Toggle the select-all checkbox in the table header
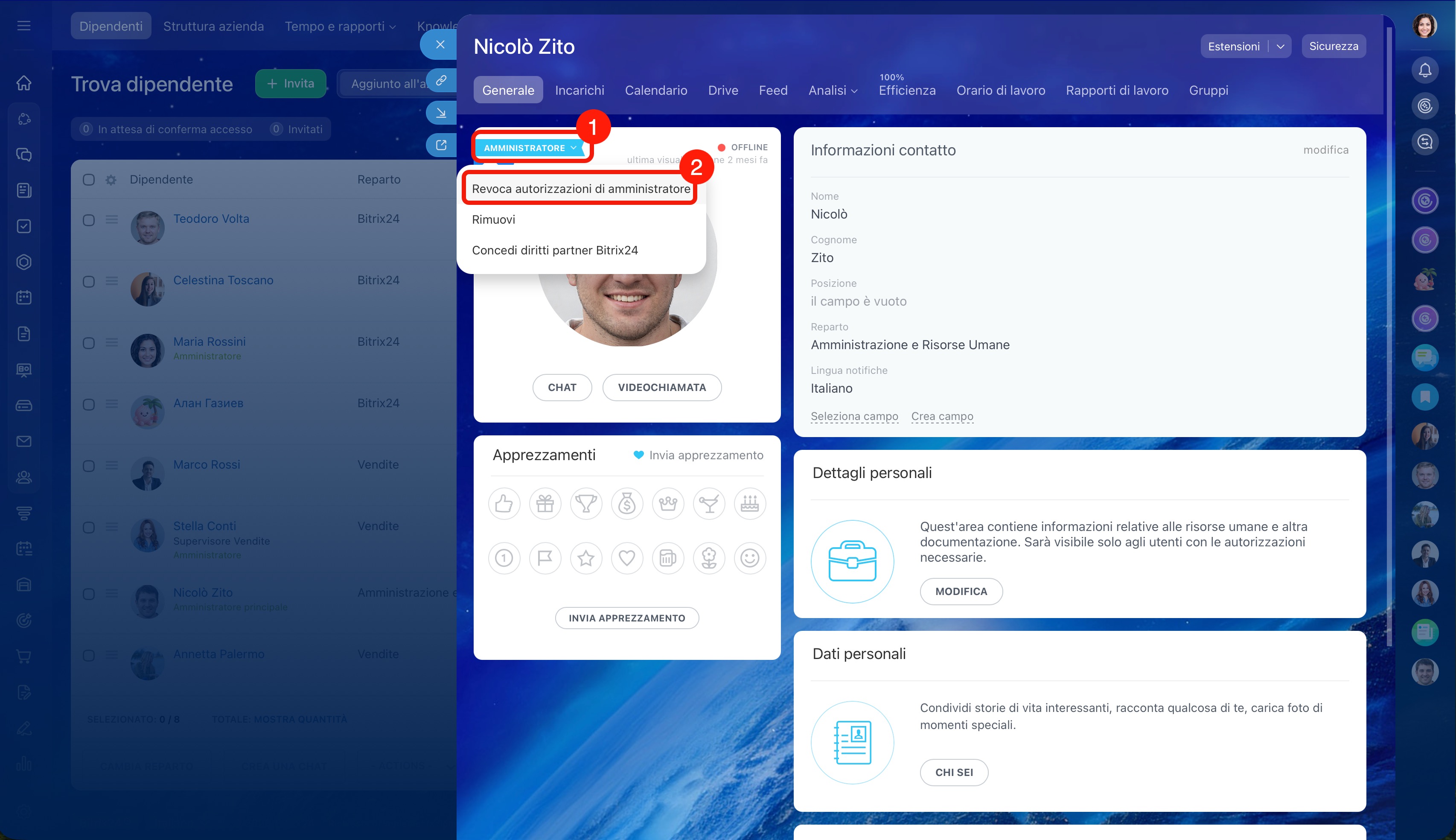The height and width of the screenshot is (840, 1456). coord(89,179)
